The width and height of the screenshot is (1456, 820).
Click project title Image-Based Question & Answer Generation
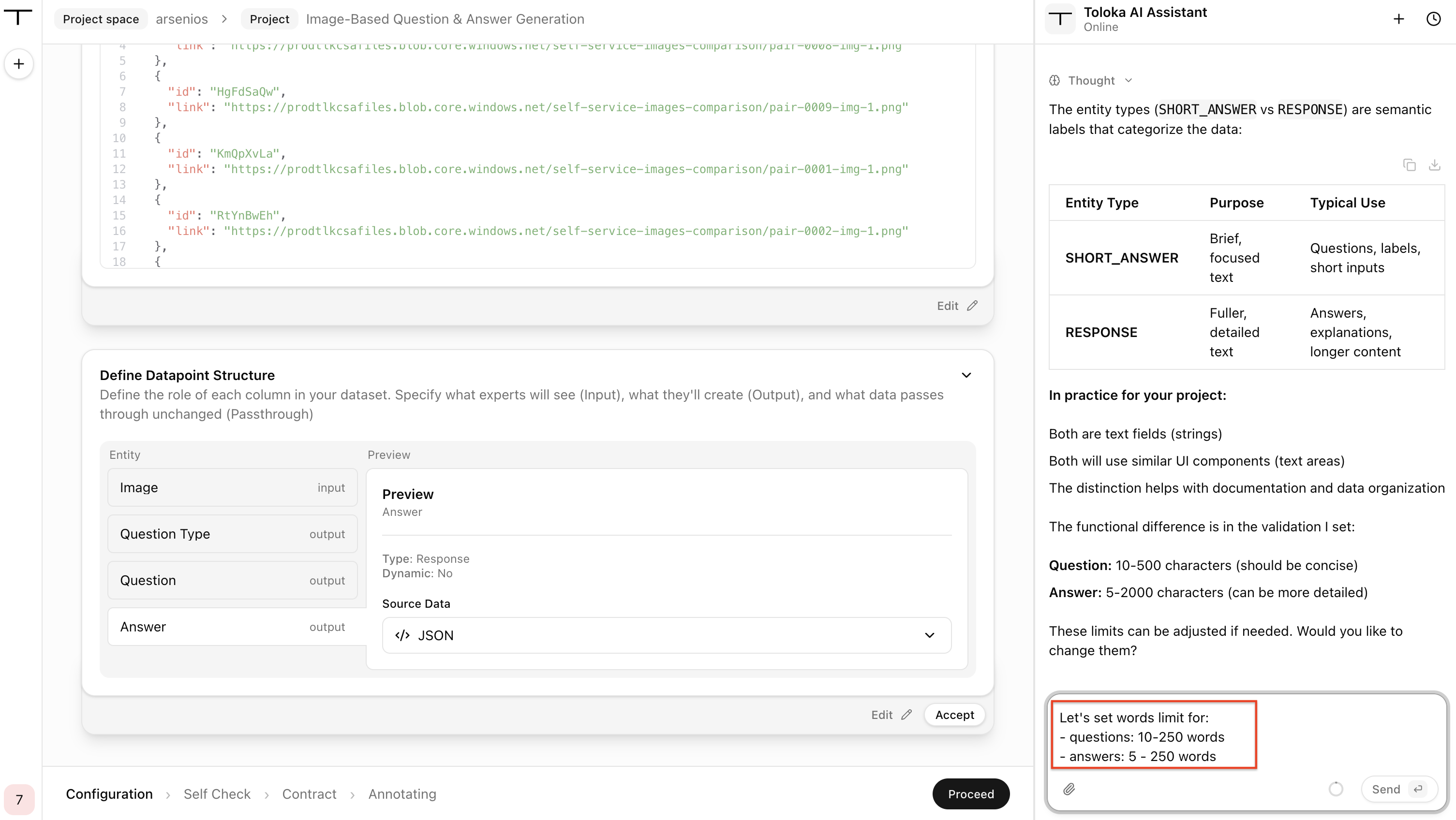[445, 19]
